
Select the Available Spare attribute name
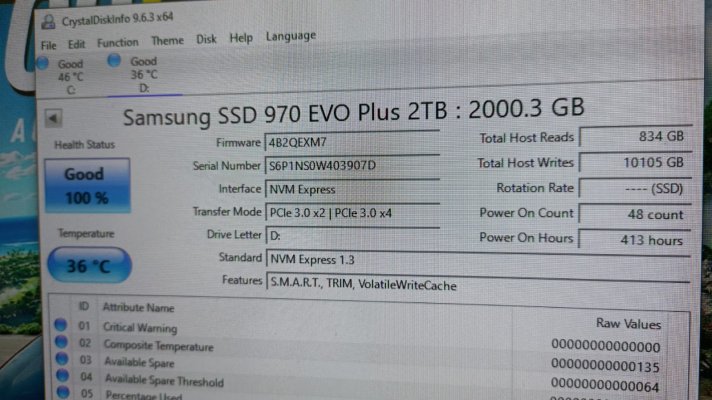tap(139, 363)
